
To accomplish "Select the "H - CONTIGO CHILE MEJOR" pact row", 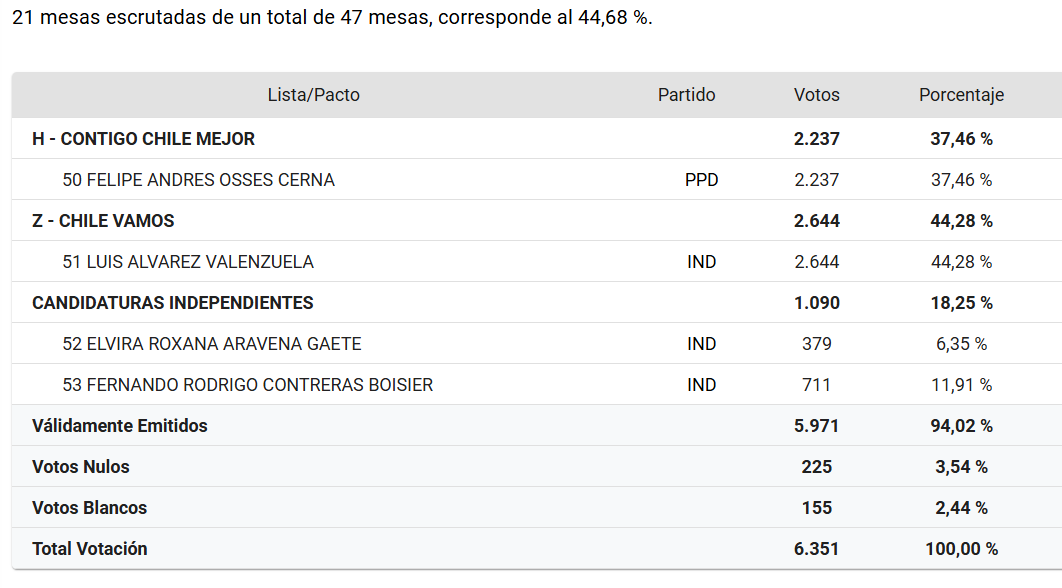I will [x=143, y=139].
